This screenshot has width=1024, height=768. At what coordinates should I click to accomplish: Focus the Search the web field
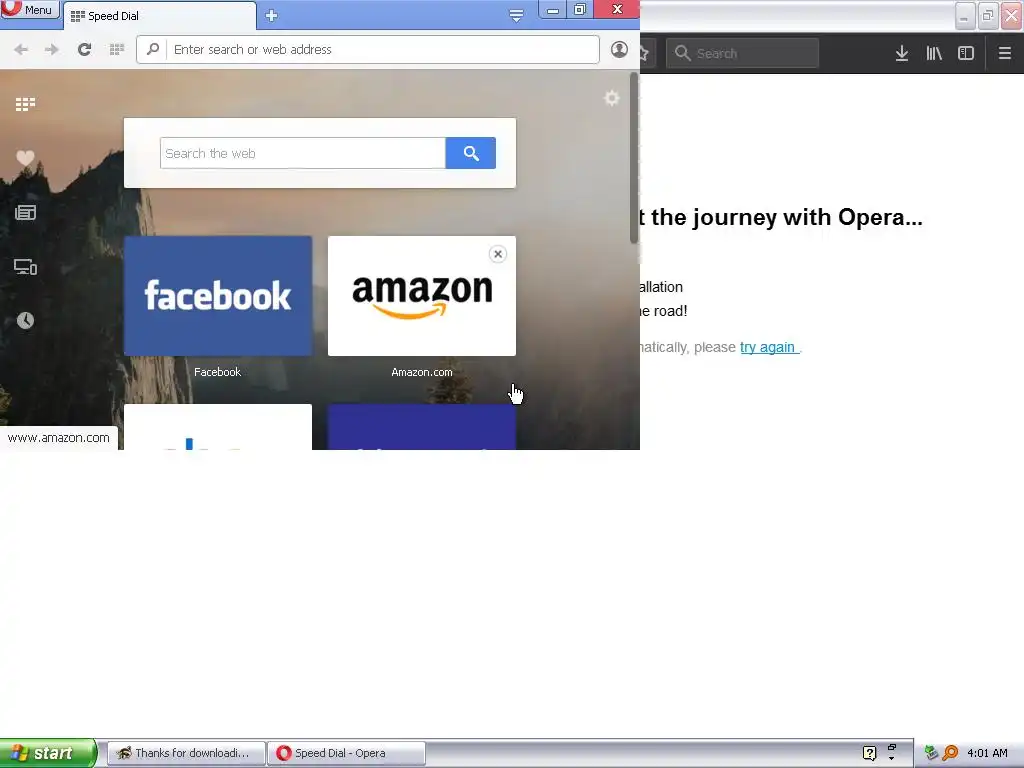pos(303,153)
